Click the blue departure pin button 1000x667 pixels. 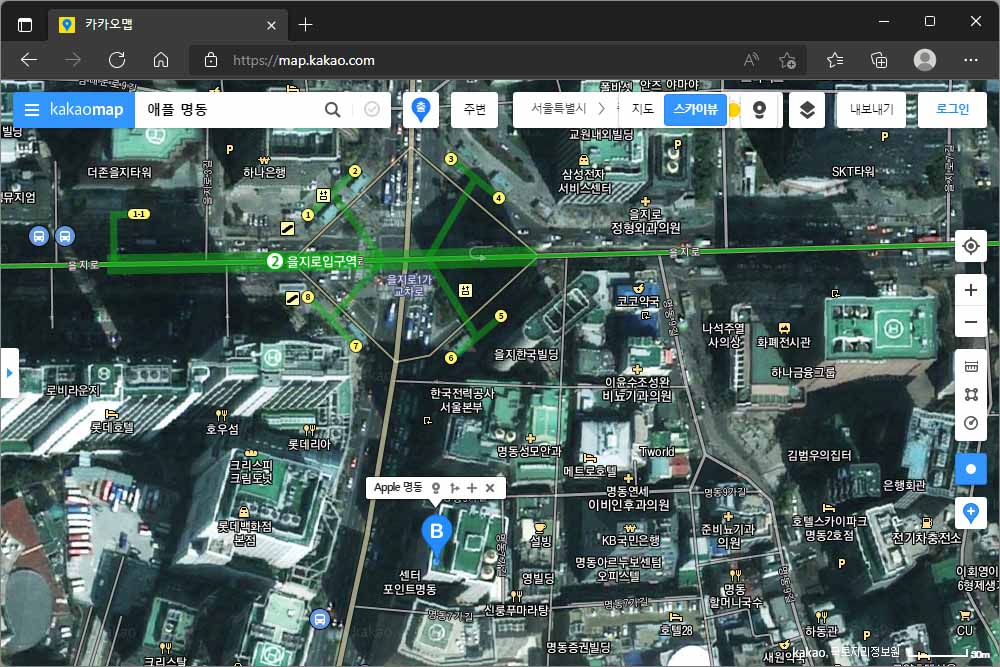pyautogui.click(x=420, y=110)
